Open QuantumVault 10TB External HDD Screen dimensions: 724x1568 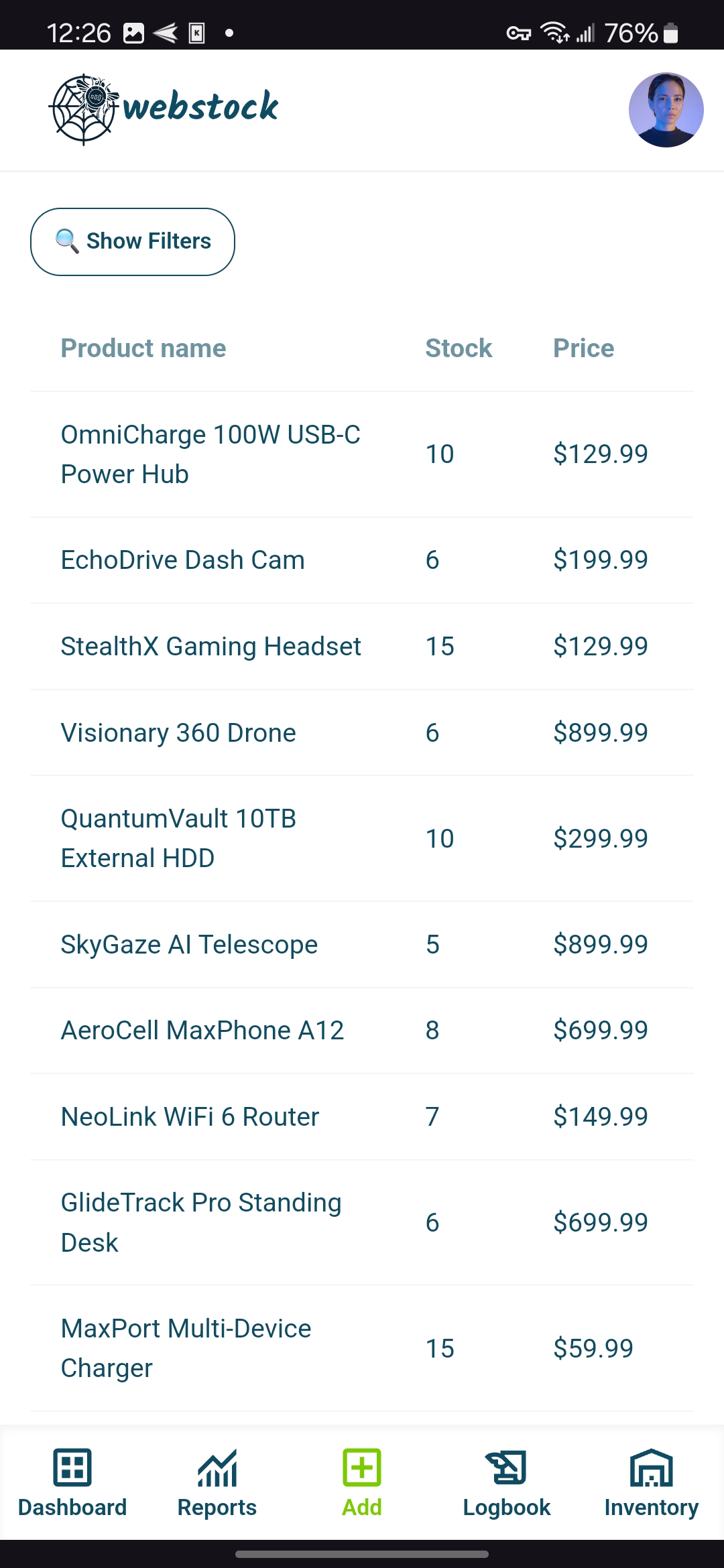[178, 838]
